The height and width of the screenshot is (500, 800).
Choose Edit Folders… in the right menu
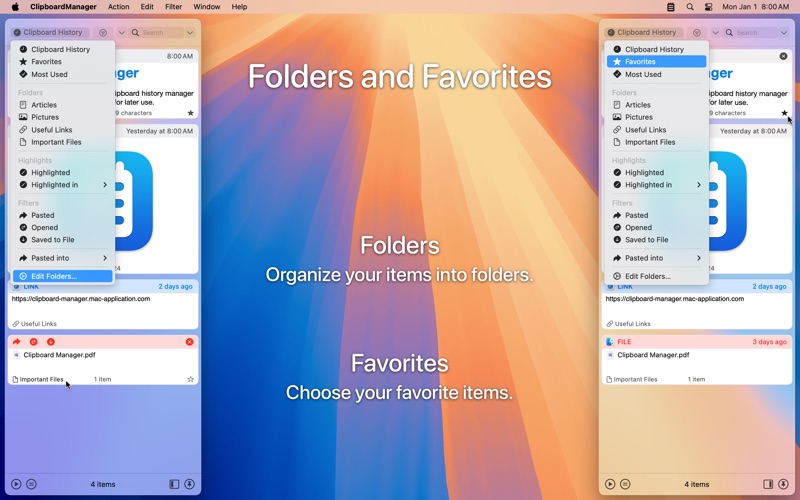[657, 276]
